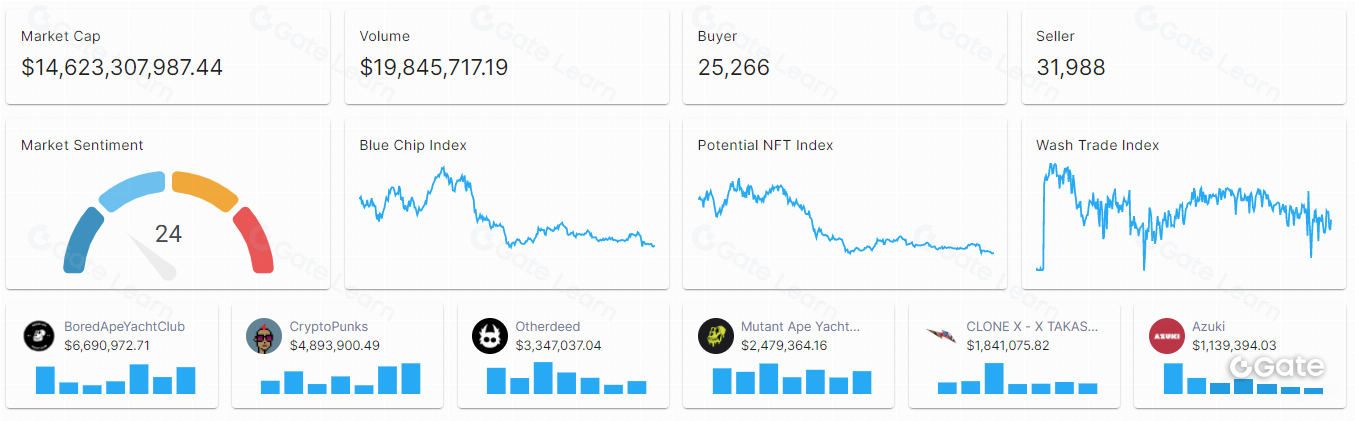The width and height of the screenshot is (1355, 421).
Task: Click the dark blue sentiment gauge segment
Action: coord(81,241)
